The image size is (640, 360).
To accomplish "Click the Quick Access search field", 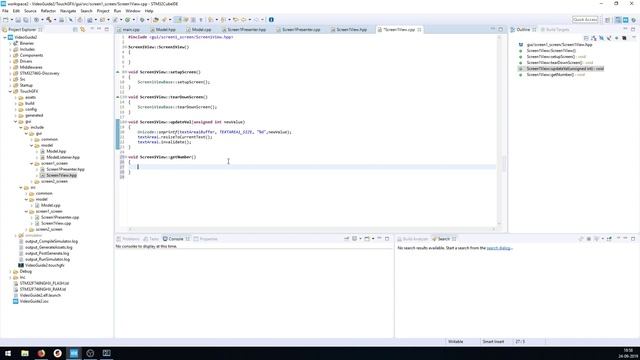I will [585, 20].
